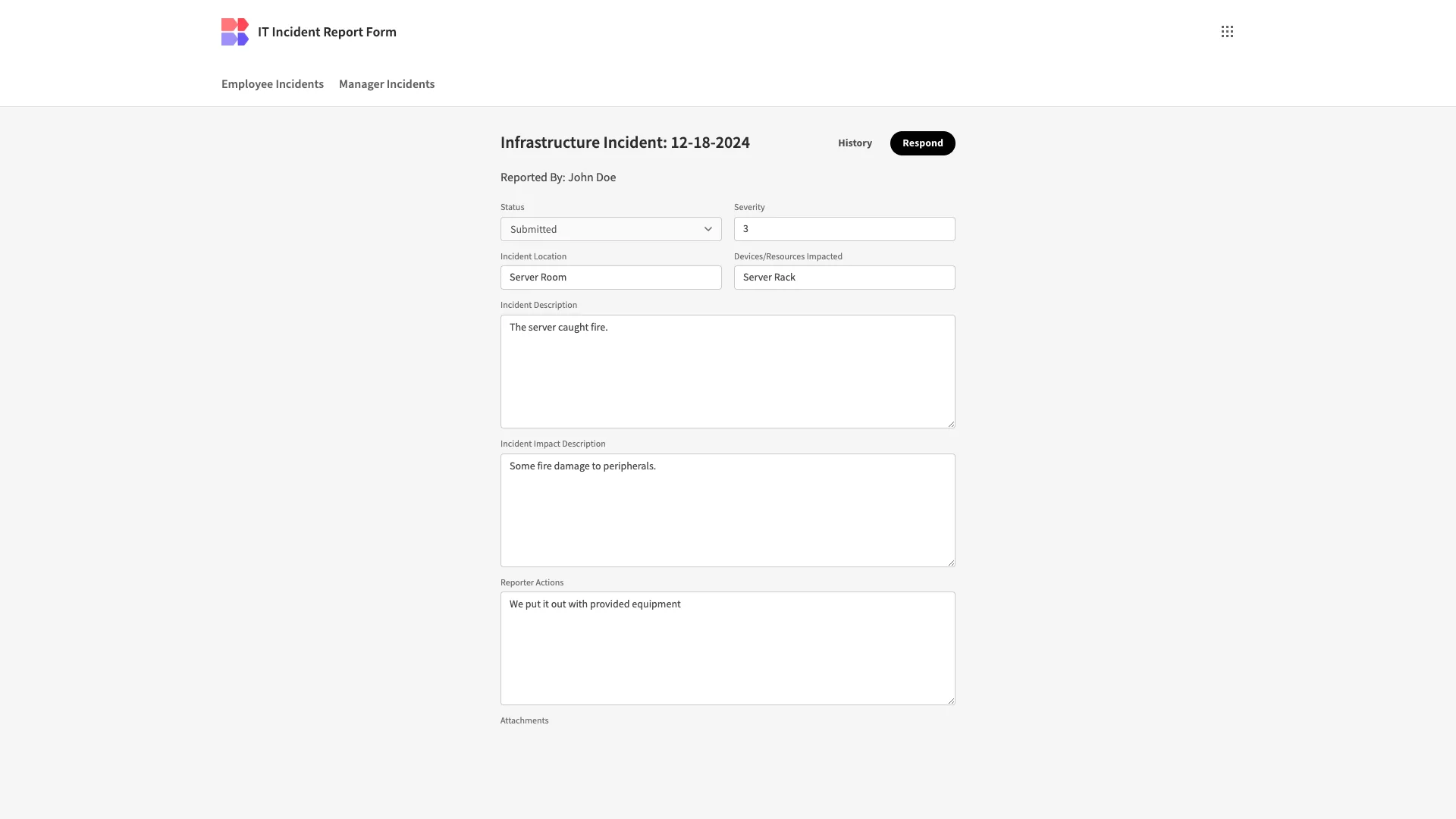The image size is (1456, 819).
Task: Click the Reporter Actions resize handle
Action: coord(951,701)
